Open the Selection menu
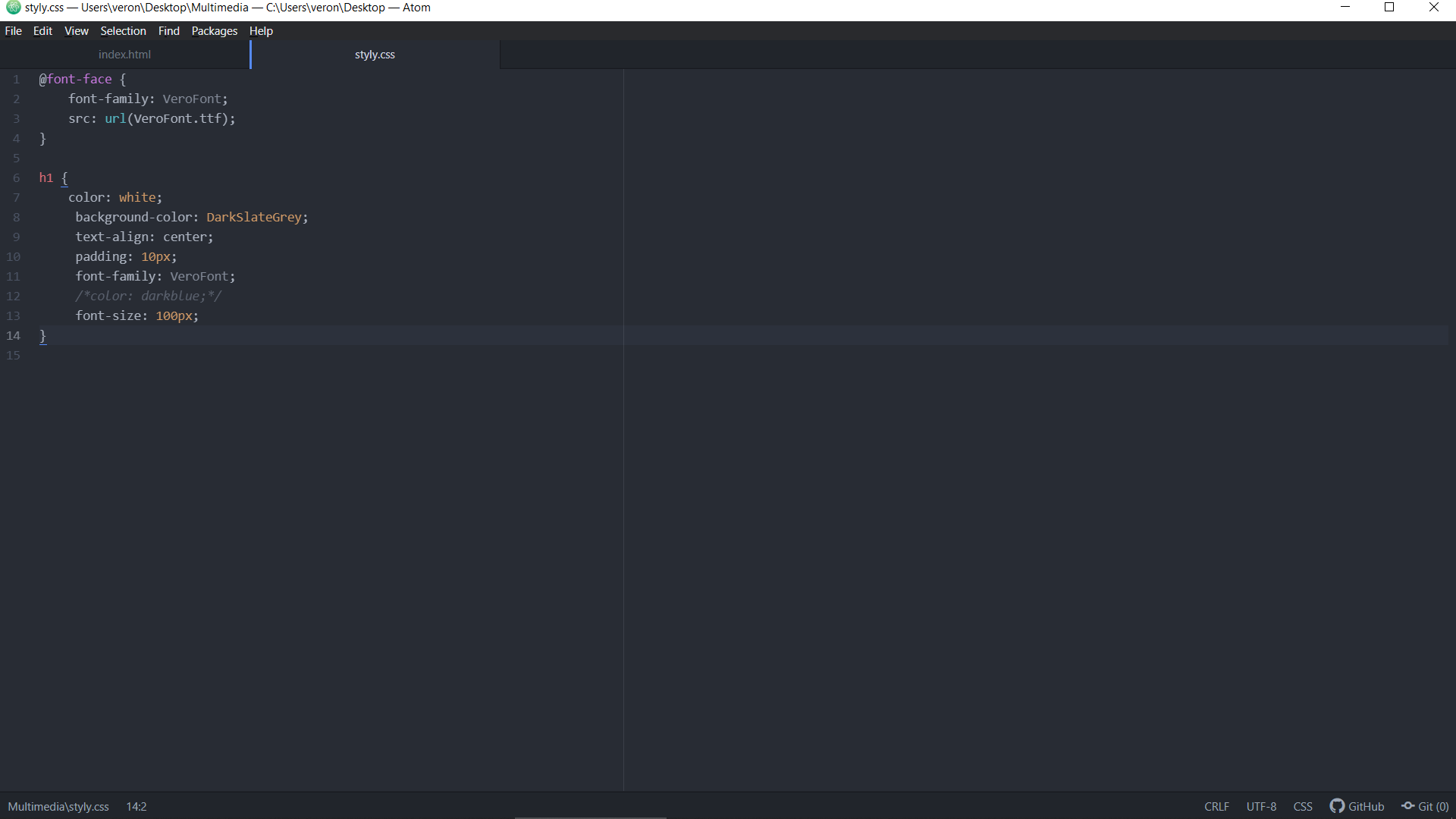1456x819 pixels. point(123,31)
